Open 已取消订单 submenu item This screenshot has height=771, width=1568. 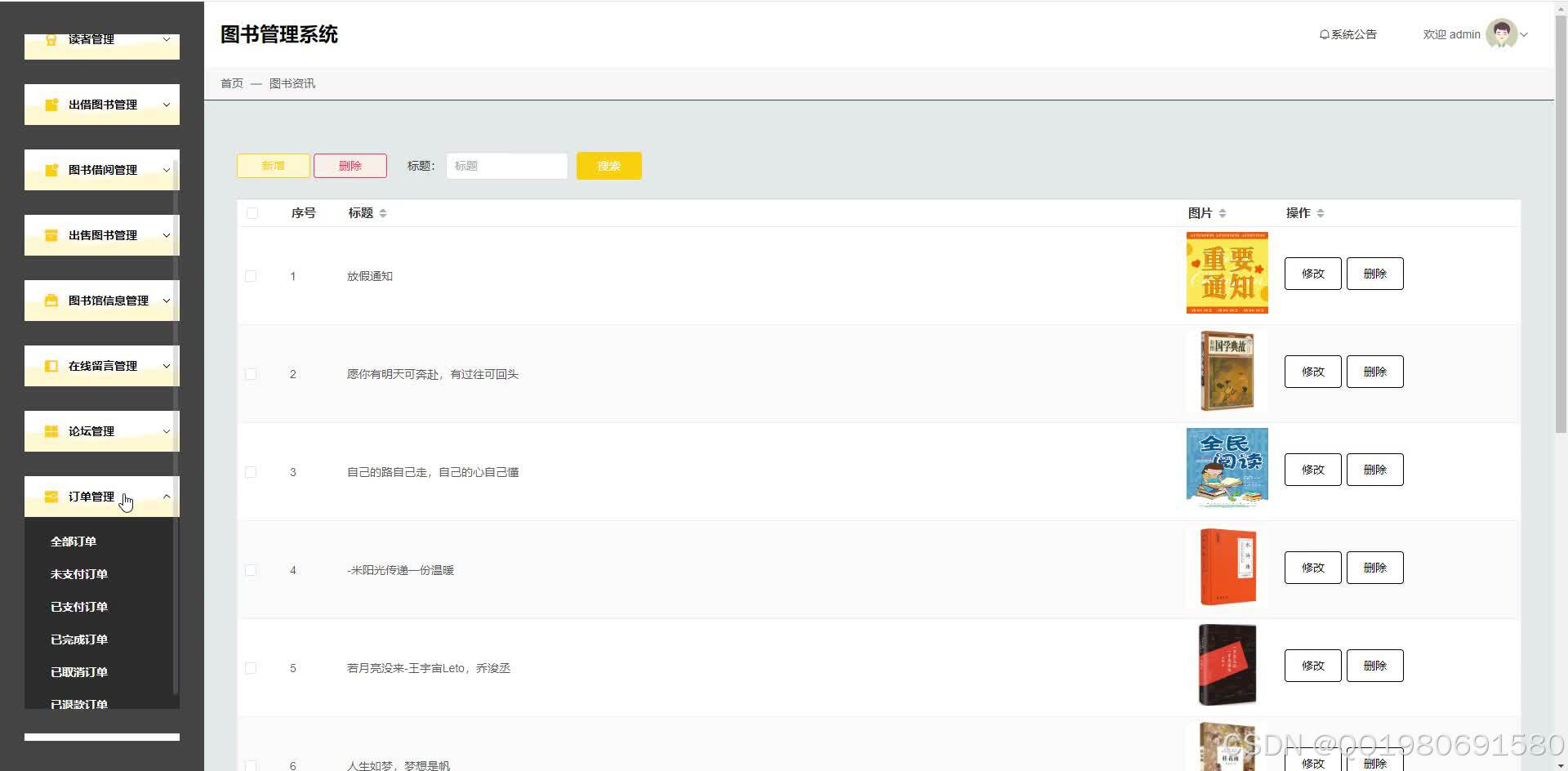79,672
